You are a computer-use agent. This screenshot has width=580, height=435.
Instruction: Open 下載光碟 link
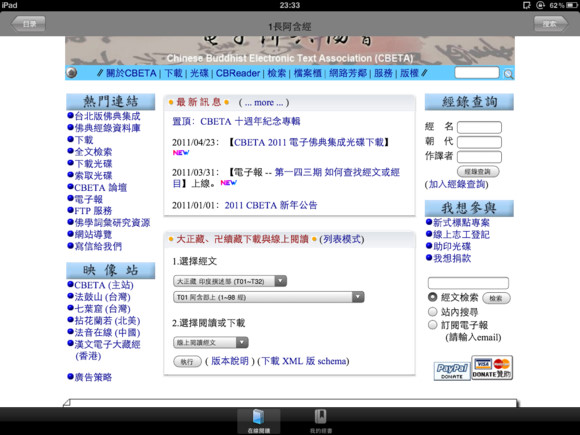coord(93,163)
